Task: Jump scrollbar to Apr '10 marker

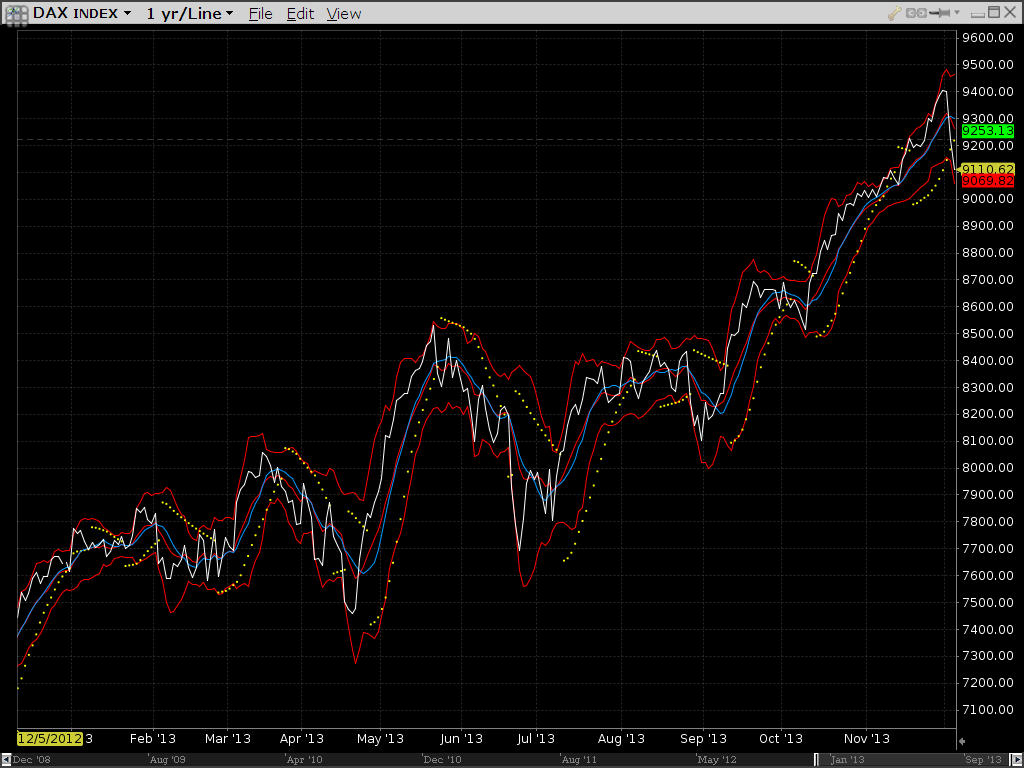Action: click(304, 760)
